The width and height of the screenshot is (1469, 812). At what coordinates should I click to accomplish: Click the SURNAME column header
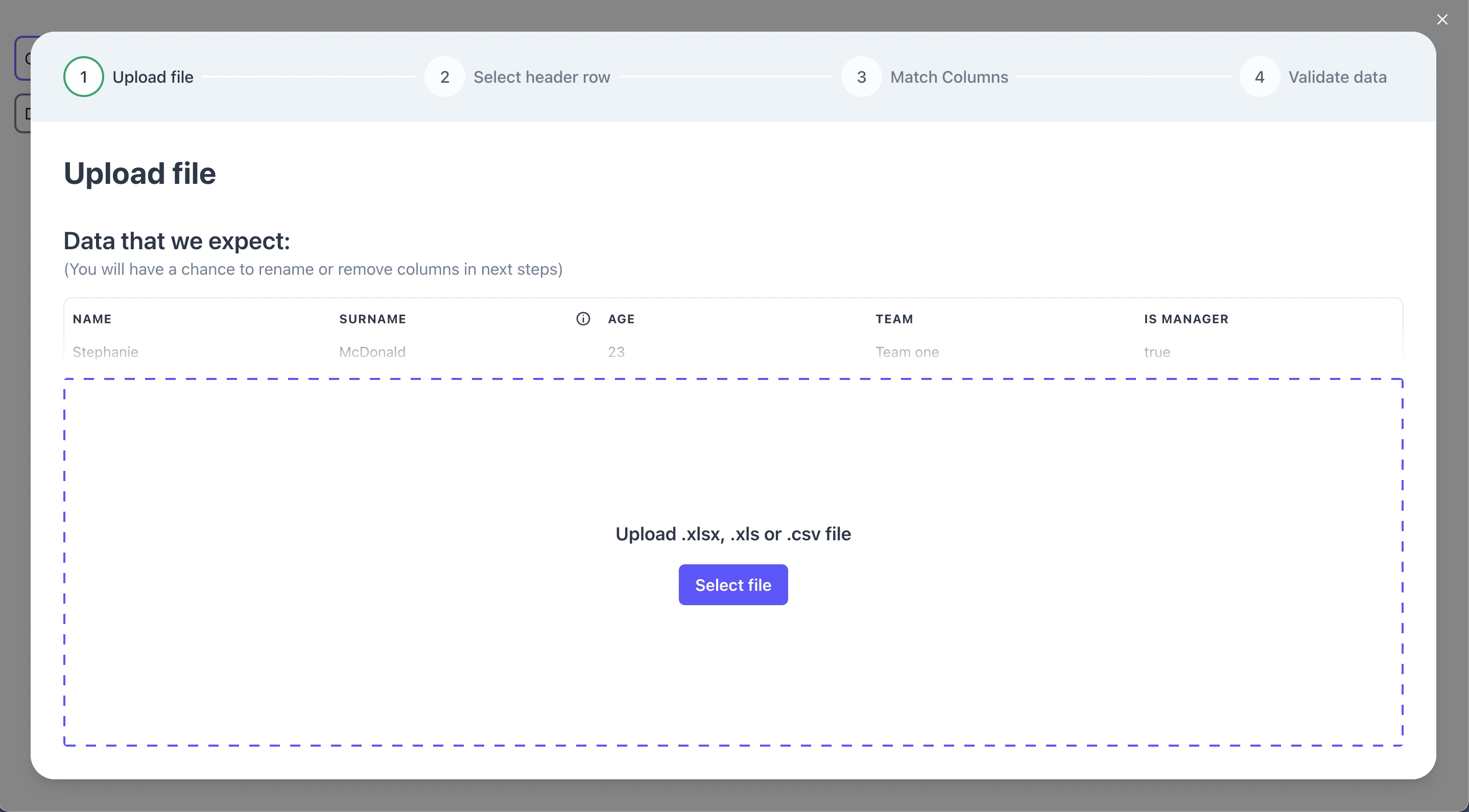(372, 319)
